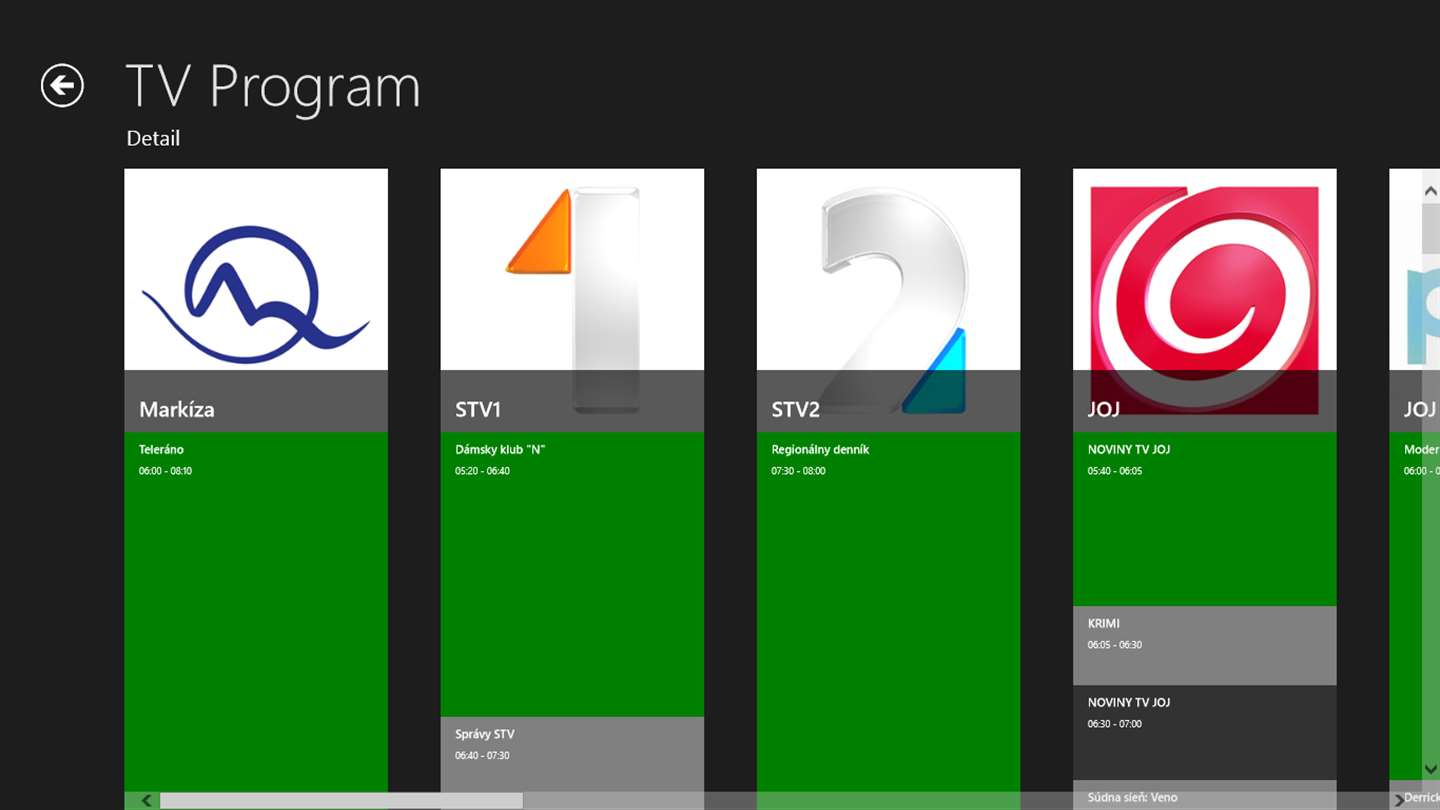Click the 06:40 - 07:30 time label
Screen dimensions: 1440x810
[482, 756]
